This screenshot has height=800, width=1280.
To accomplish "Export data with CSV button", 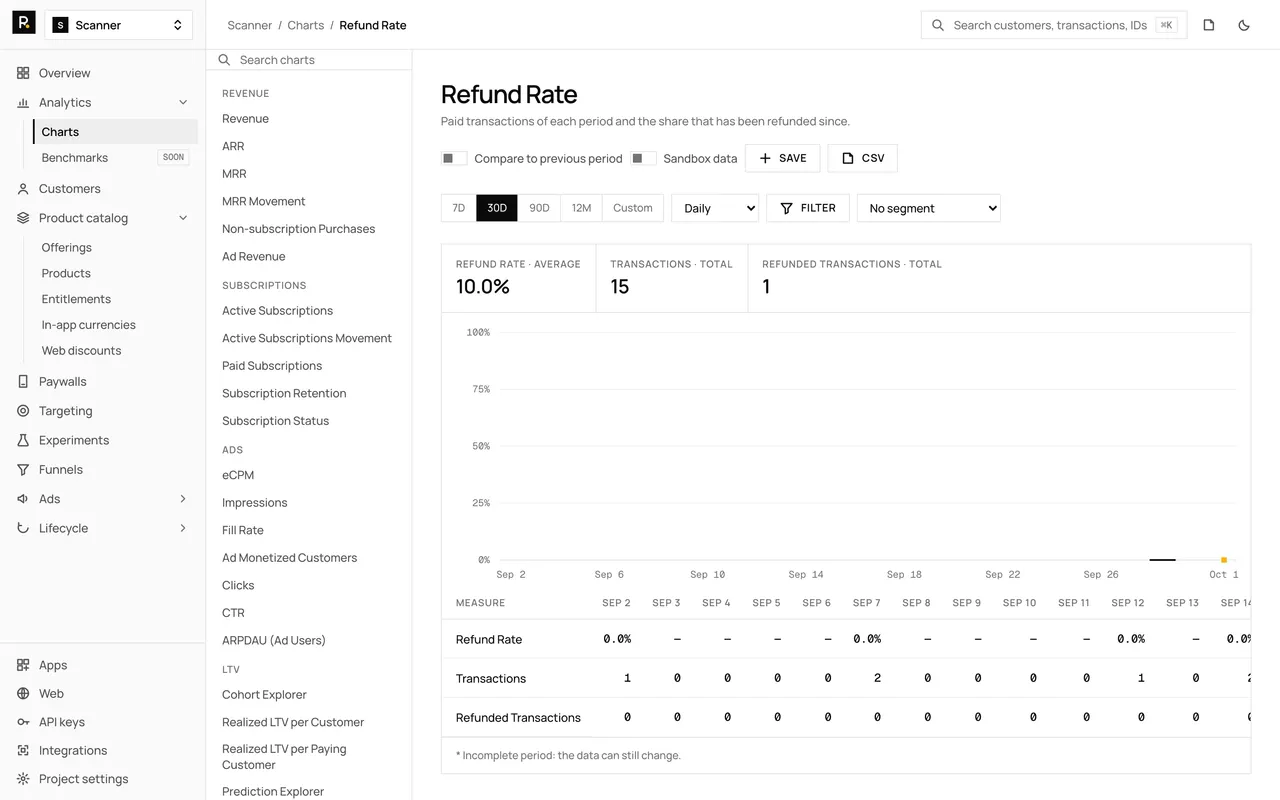I will [863, 158].
